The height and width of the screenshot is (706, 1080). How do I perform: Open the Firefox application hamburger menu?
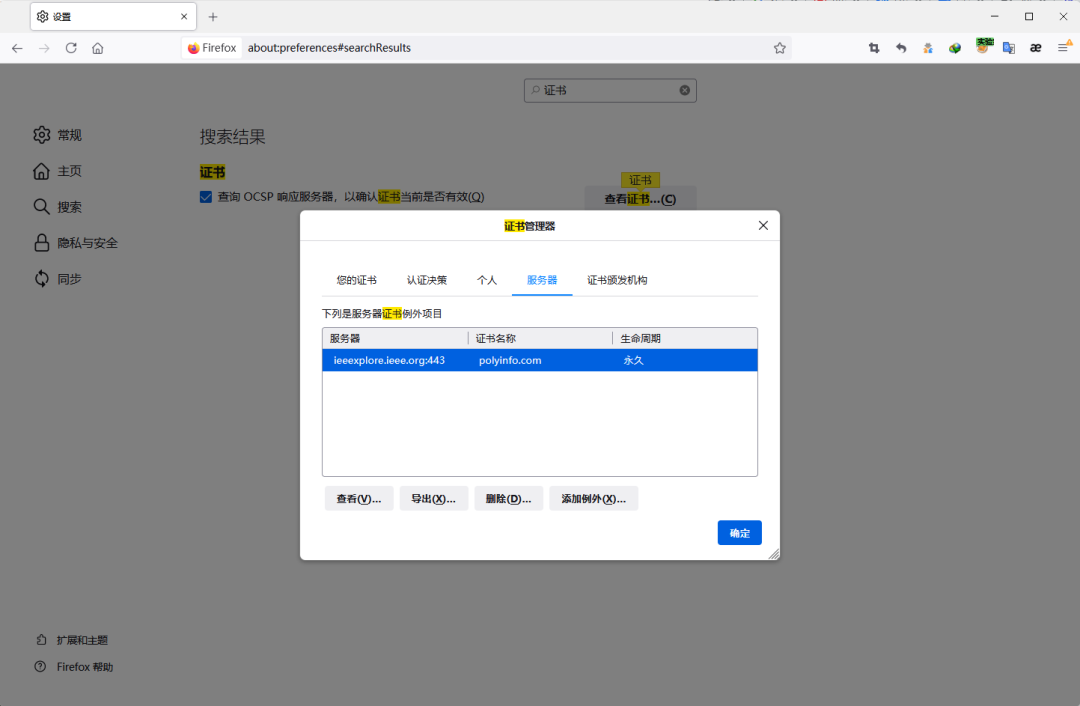click(x=1064, y=48)
